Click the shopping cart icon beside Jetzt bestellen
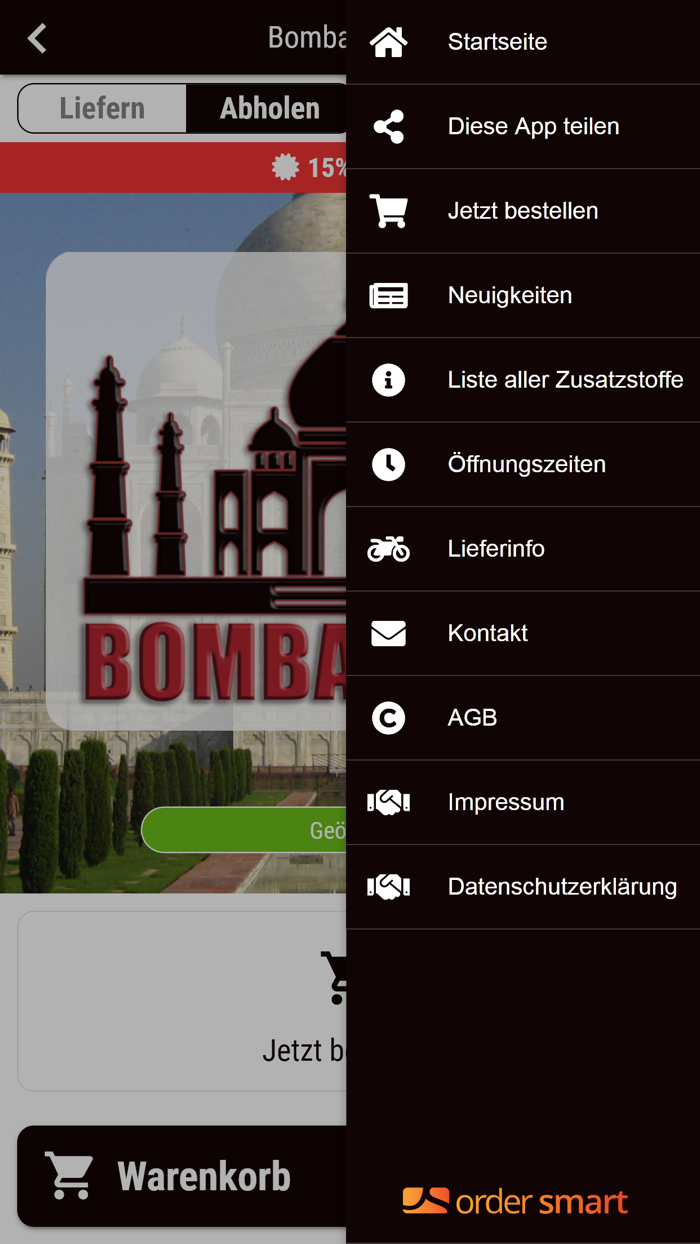 click(388, 211)
